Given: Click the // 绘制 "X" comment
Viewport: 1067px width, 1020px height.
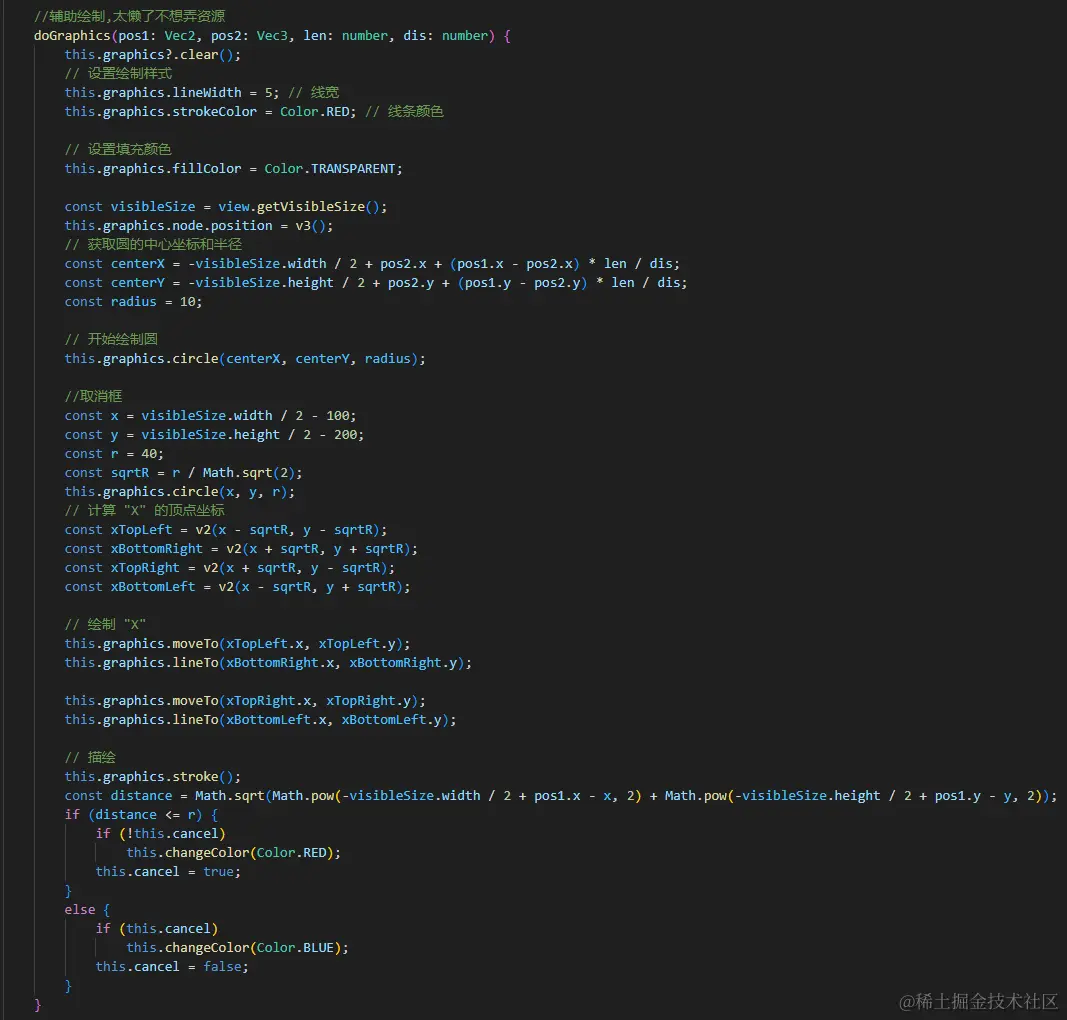Looking at the screenshot, I should pos(105,625).
